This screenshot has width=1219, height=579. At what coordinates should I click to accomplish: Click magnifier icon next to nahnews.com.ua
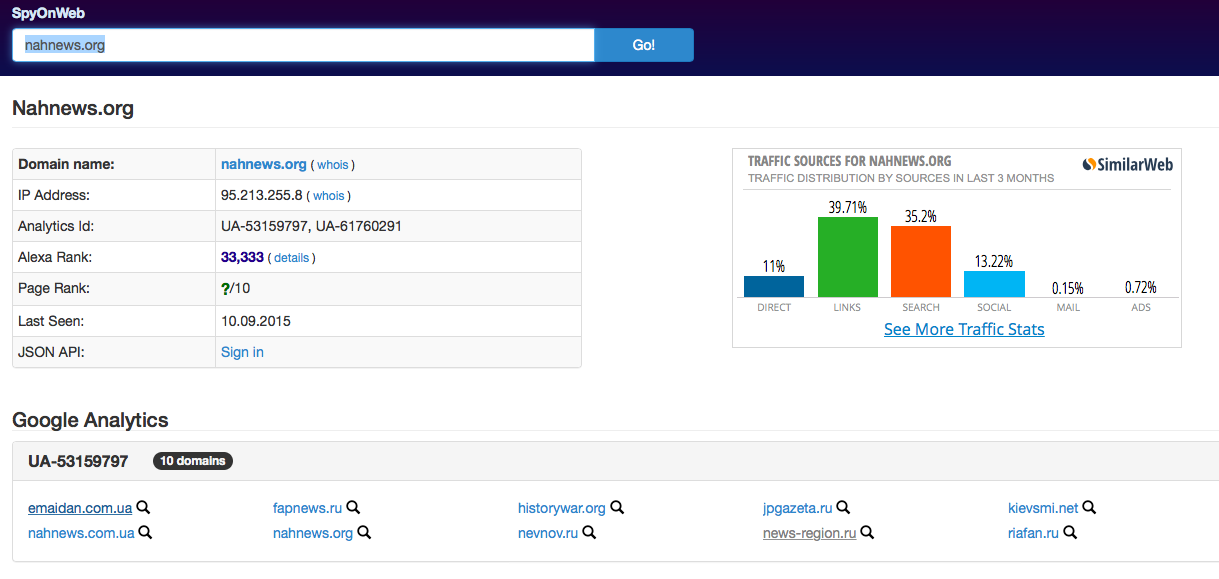point(145,533)
